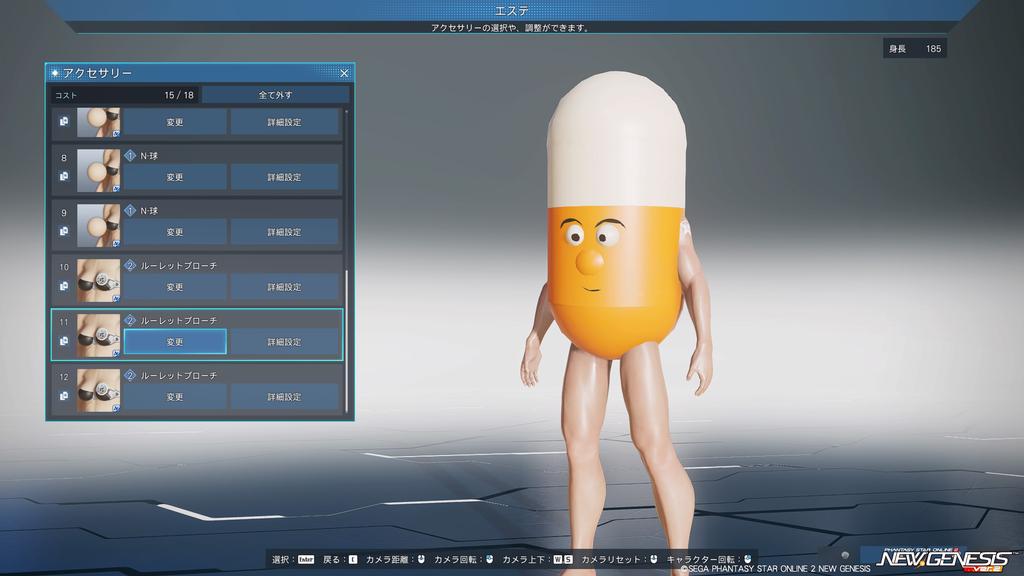This screenshot has width=1024, height=576.
Task: Click the アクセサリー panel title icon
Action: (x=55, y=73)
